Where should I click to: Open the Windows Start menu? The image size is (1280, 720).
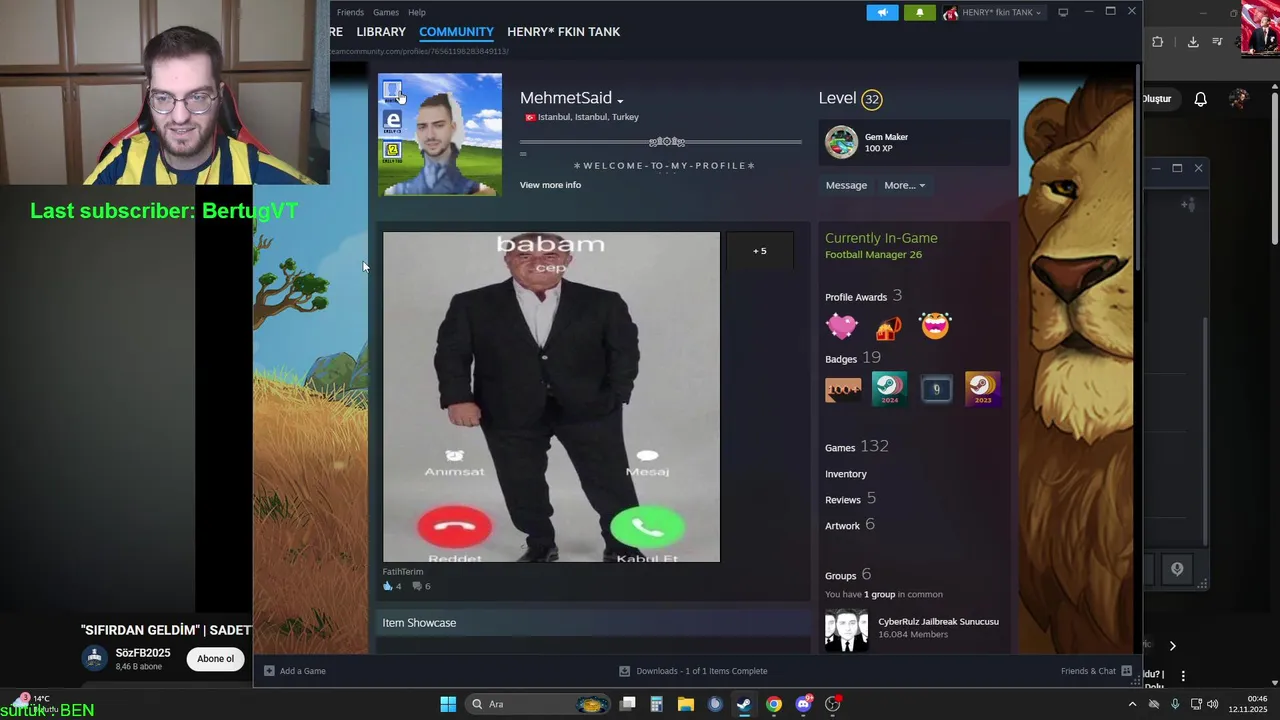click(x=448, y=704)
